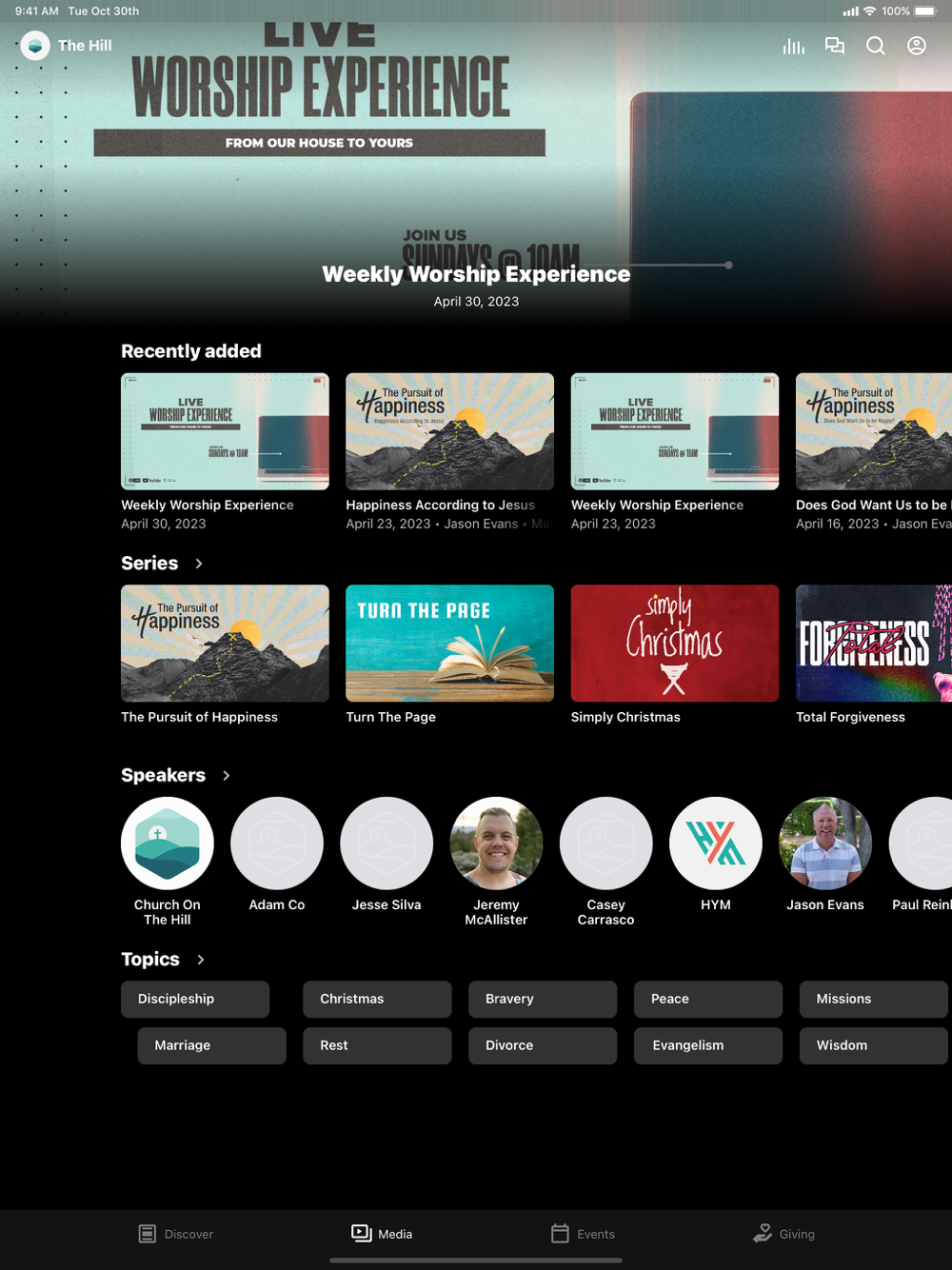Image resolution: width=952 pixels, height=1270 pixels.
Task: Choose the Peace topic
Action: [708, 1000]
